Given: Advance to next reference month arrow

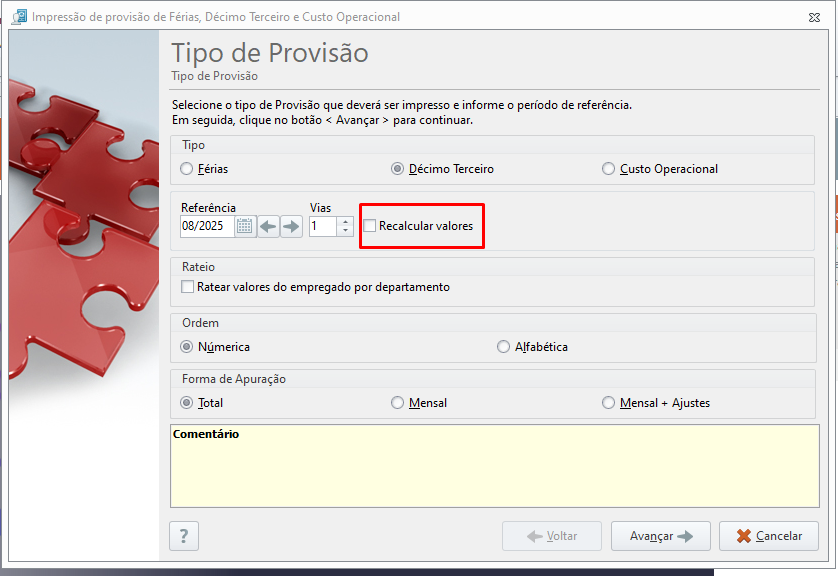Looking at the screenshot, I should (291, 226).
